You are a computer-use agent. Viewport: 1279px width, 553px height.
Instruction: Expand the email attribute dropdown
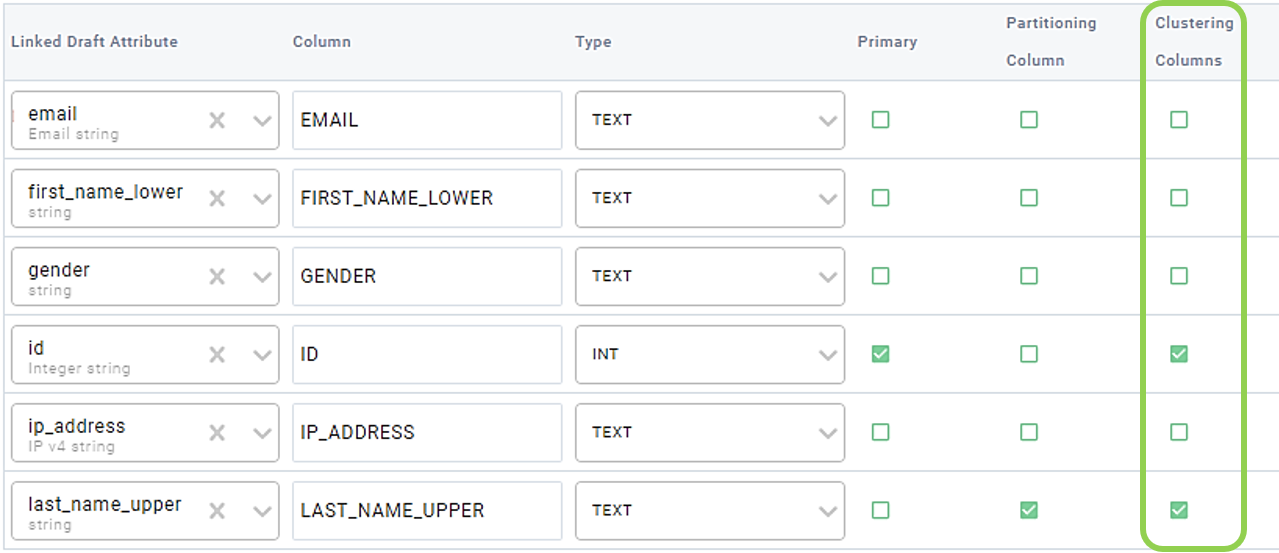point(262,120)
